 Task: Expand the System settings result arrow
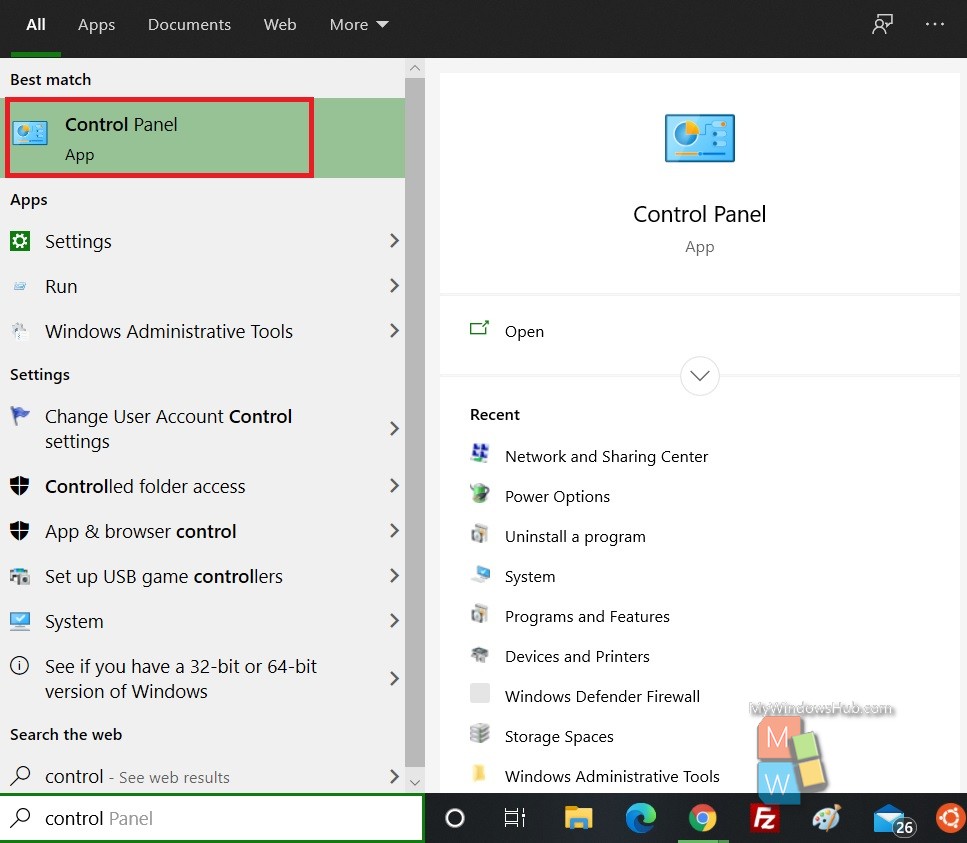[394, 621]
